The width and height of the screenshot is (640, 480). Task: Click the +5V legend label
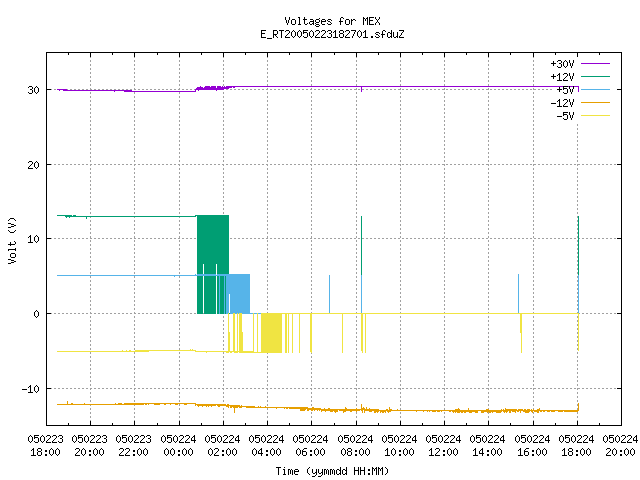point(565,90)
